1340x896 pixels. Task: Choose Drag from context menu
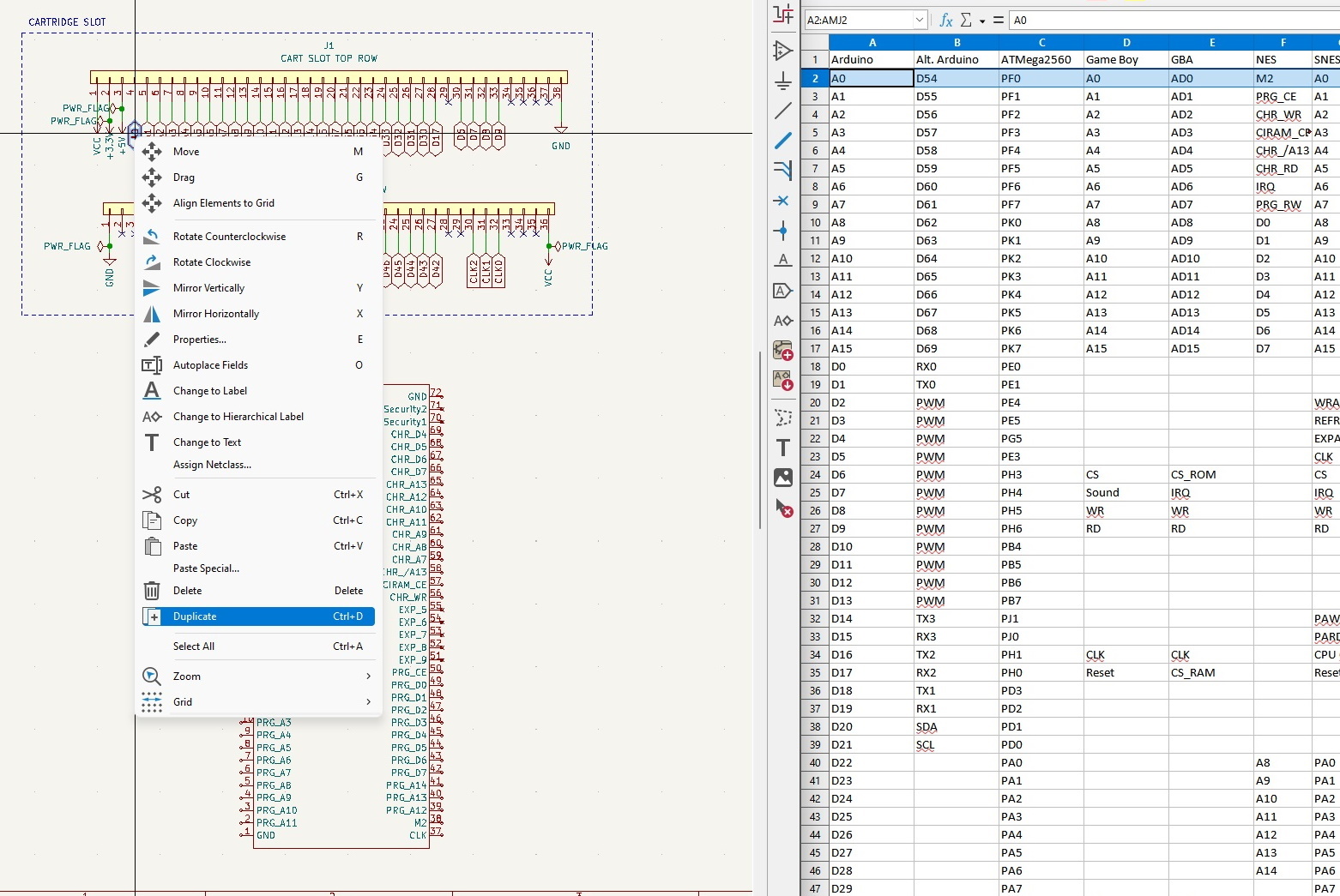tap(258, 177)
